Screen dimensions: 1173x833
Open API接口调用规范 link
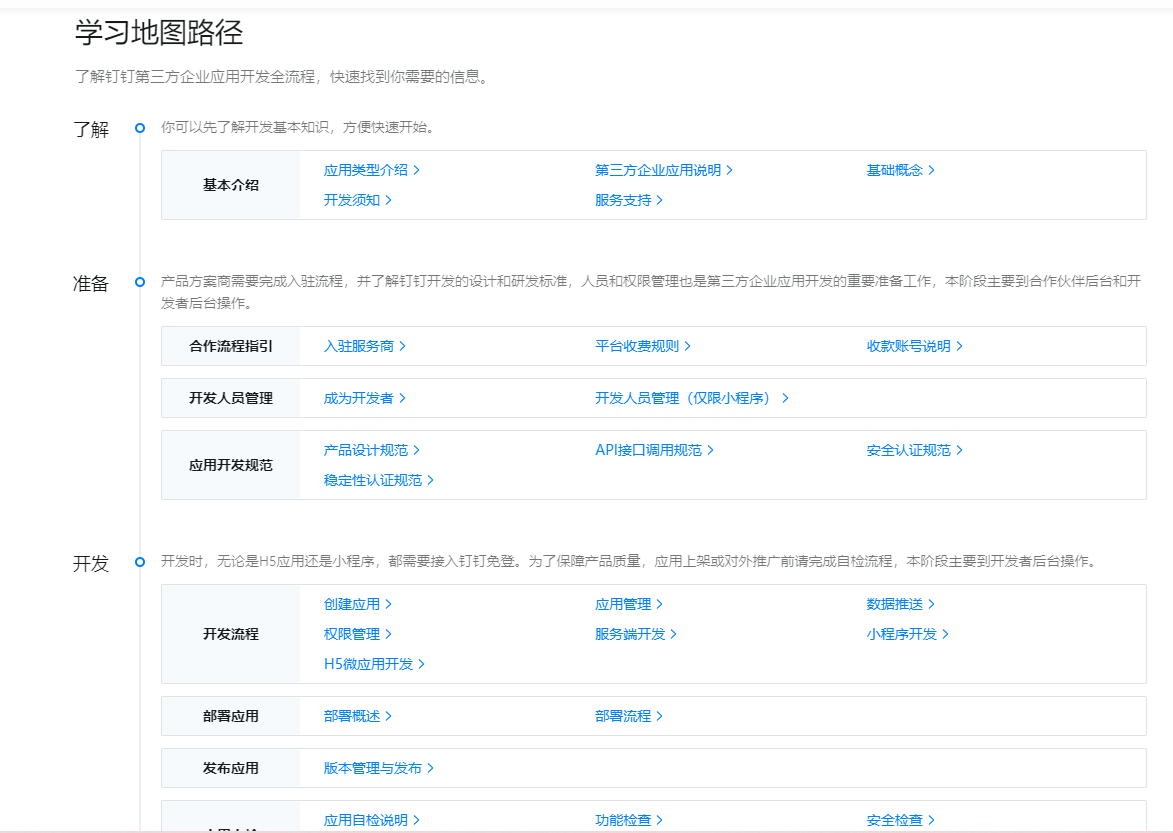pos(654,450)
